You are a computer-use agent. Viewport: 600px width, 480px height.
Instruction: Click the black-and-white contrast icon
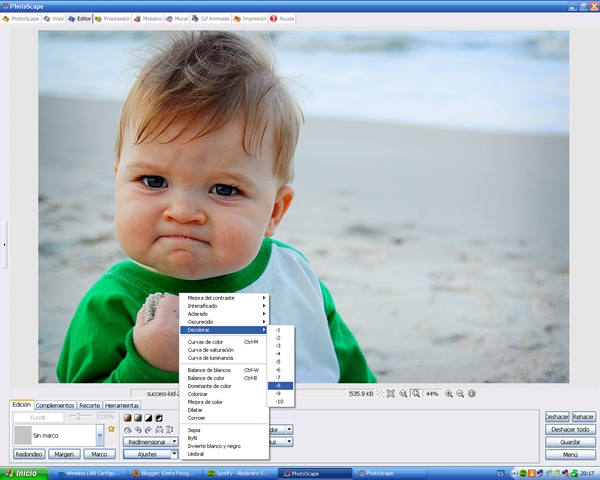pyautogui.click(x=148, y=418)
